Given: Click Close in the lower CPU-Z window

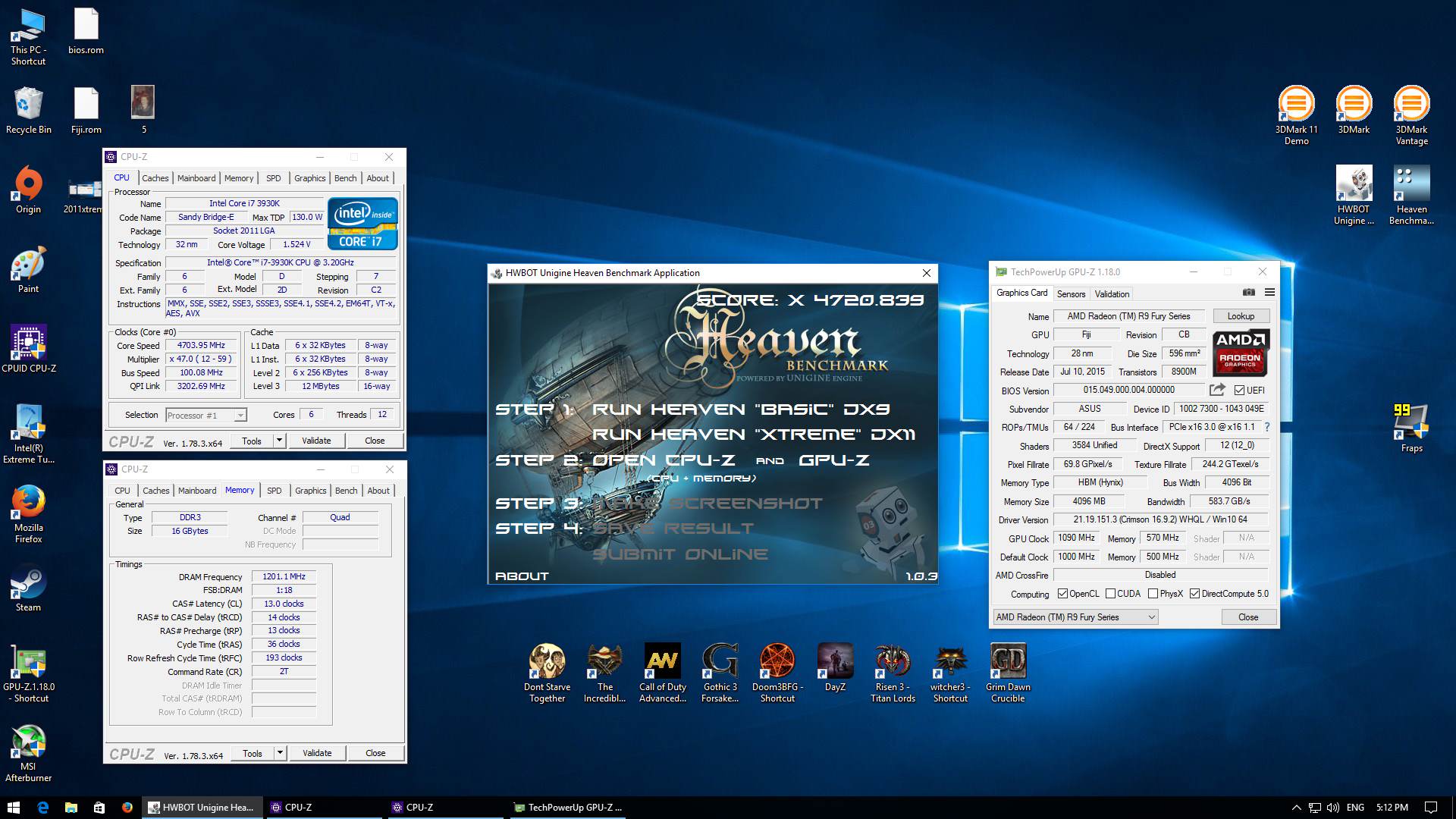Looking at the screenshot, I should (375, 753).
